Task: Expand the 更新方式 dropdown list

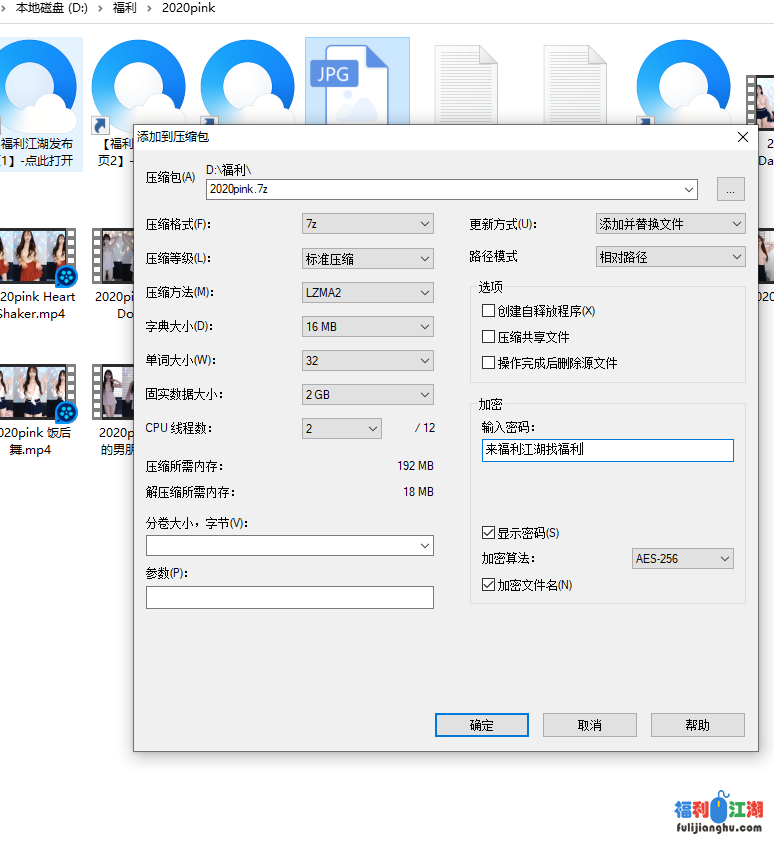Action: tap(670, 224)
